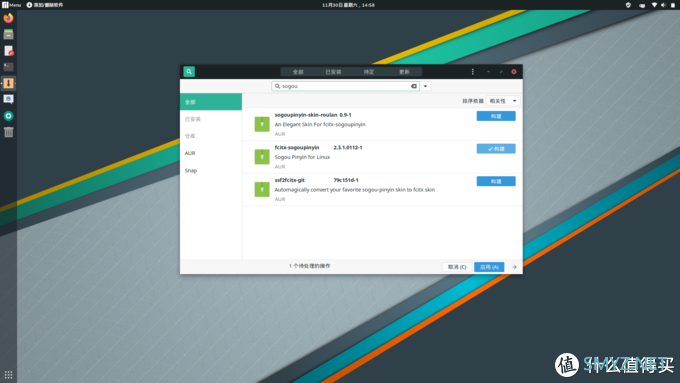Viewport: 680px width, 383px height.
Task: Select 全部 in the left sidebar
Action: 211,102
